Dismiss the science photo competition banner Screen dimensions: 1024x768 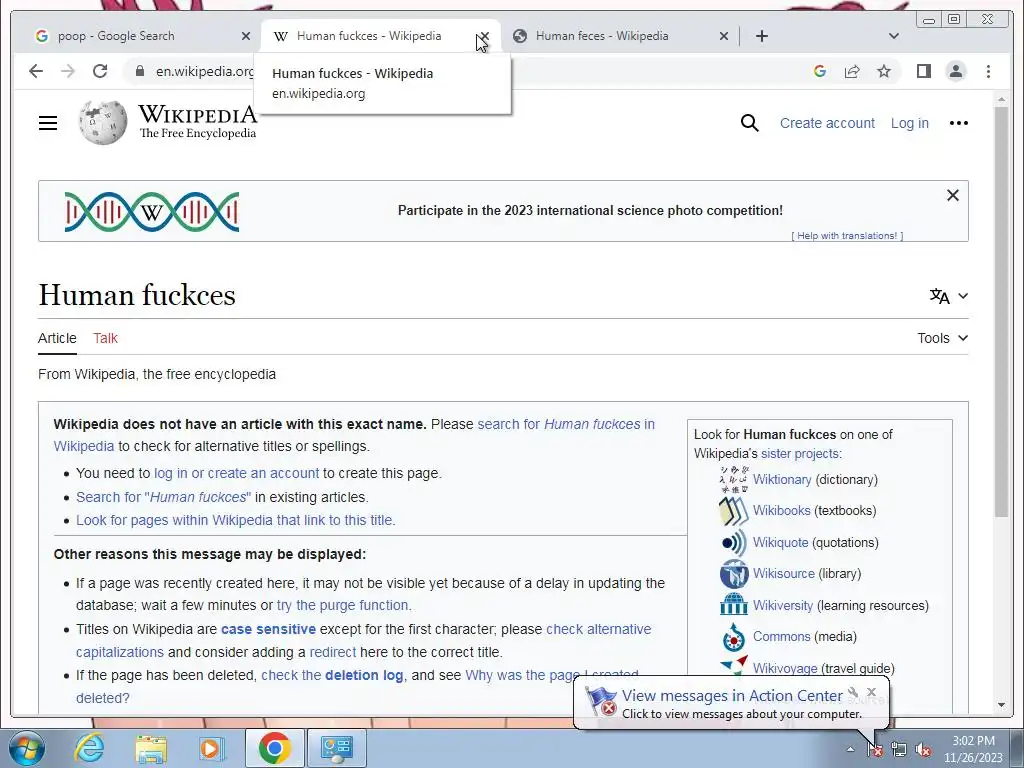(953, 195)
